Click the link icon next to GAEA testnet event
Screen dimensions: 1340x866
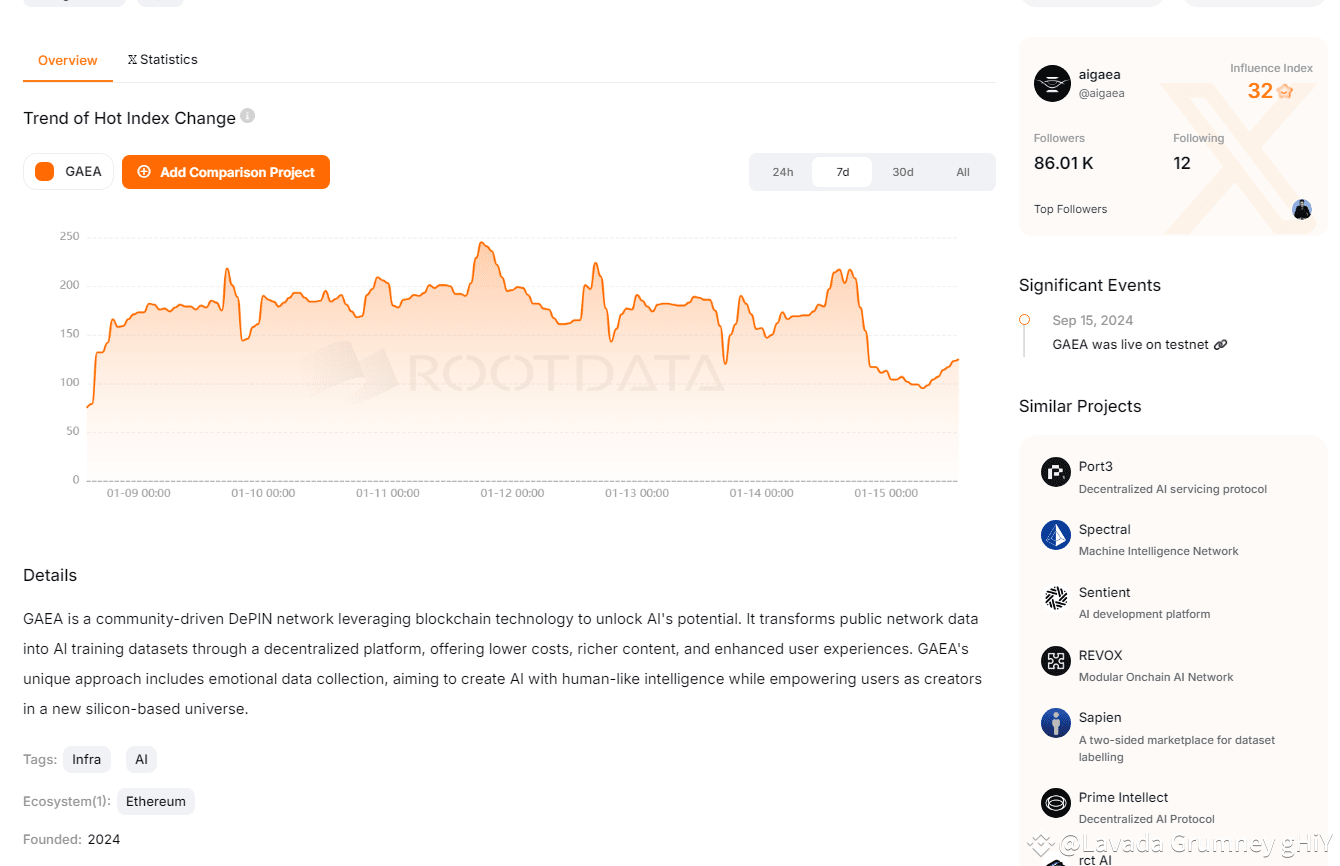[1220, 344]
